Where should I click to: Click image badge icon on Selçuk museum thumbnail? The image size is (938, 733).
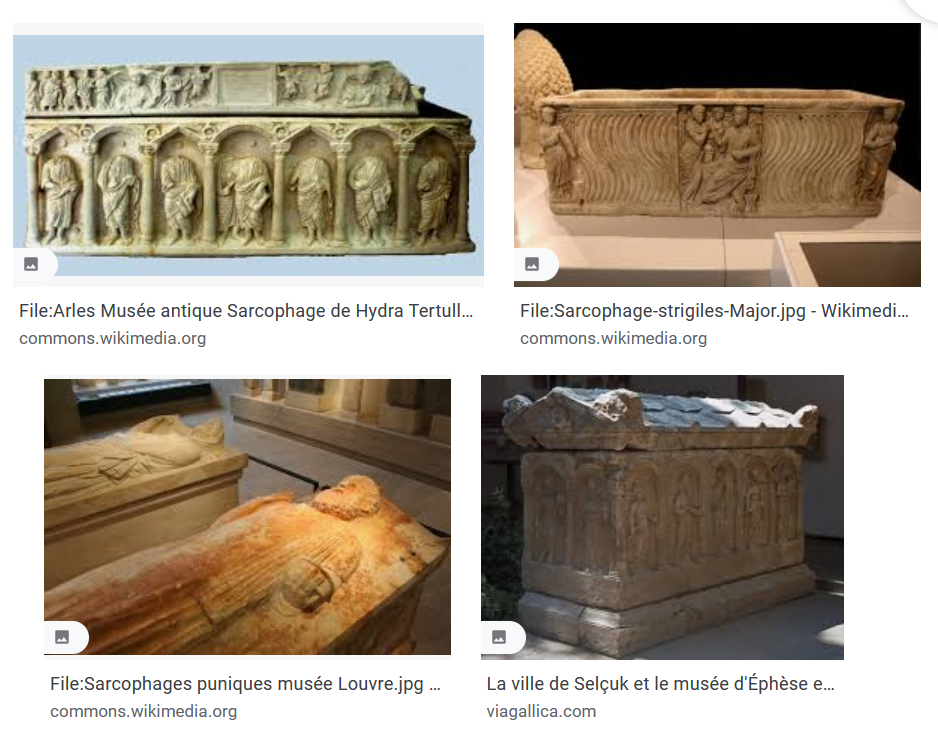point(500,637)
